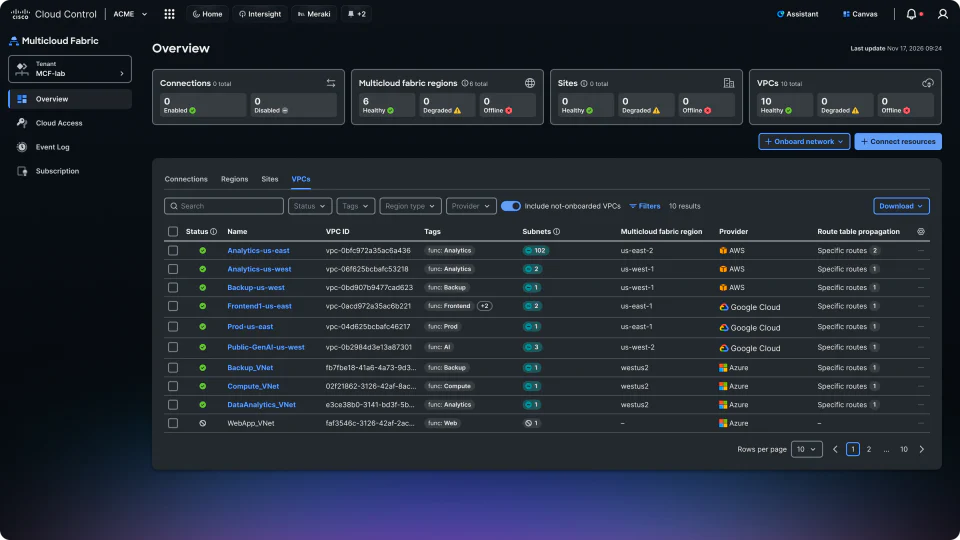Image resolution: width=960 pixels, height=540 pixels.
Task: Go to previous page arrow
Action: coord(835,449)
